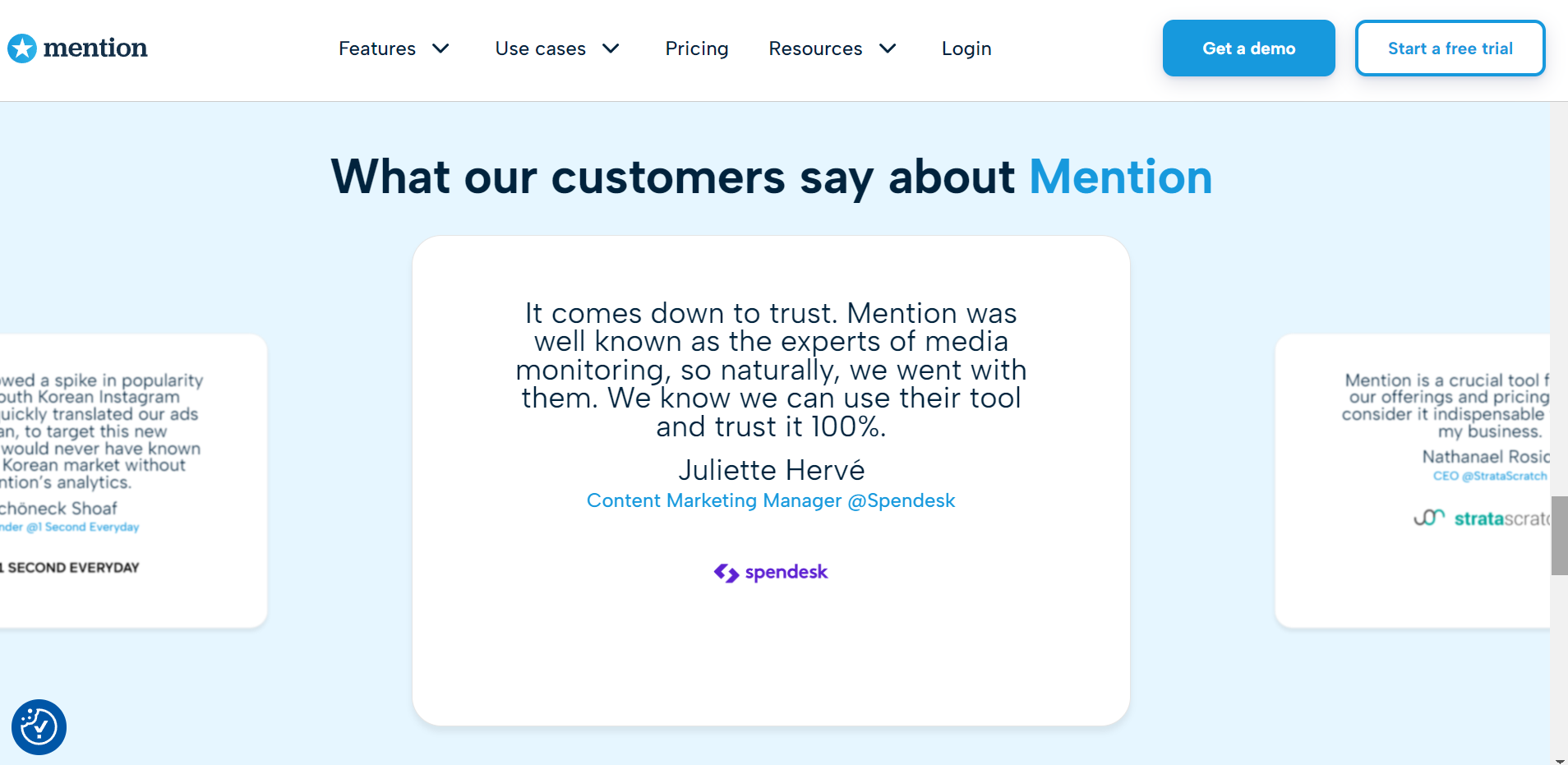Expand the chevron next to Use cases

[611, 48]
